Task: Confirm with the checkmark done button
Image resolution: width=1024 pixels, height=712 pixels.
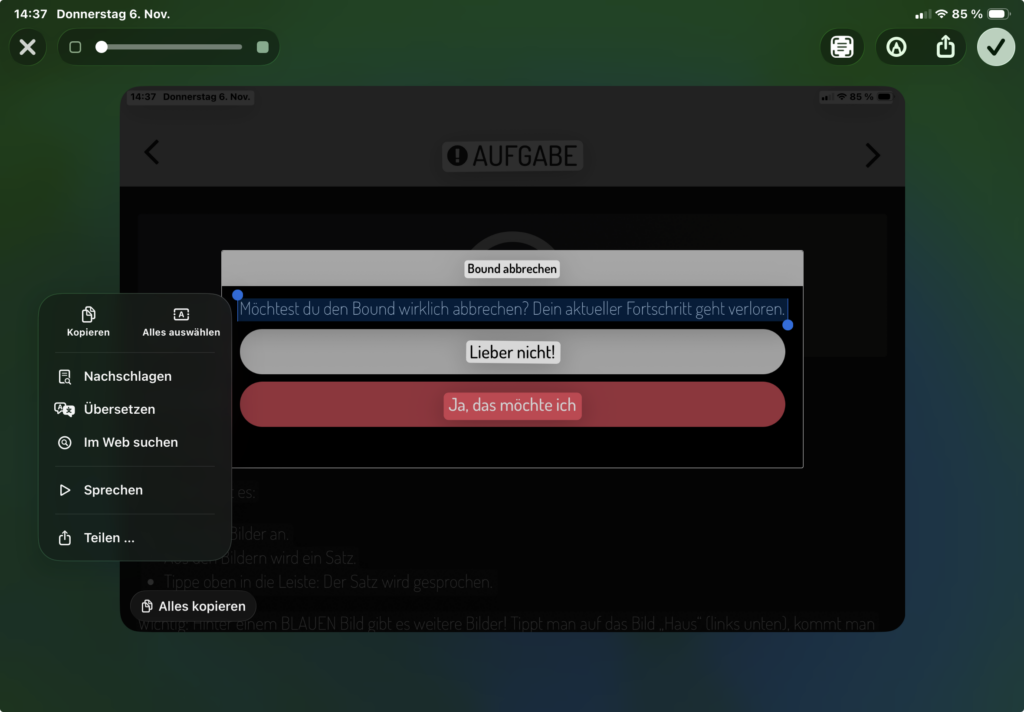Action: [995, 47]
